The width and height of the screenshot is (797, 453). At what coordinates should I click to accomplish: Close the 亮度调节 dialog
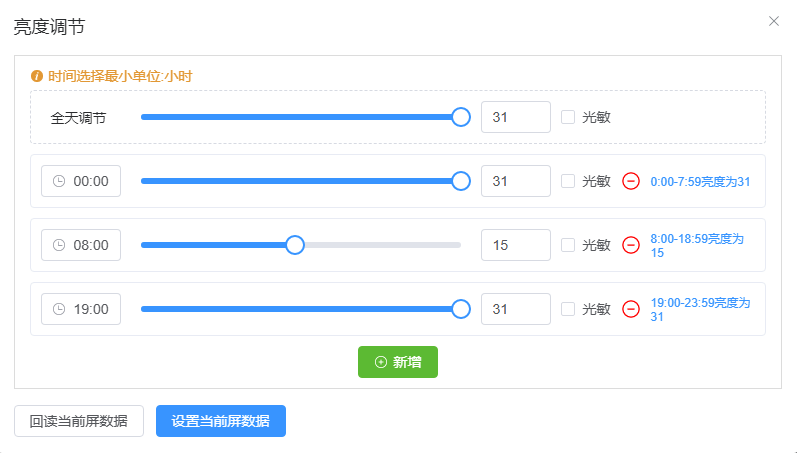tap(774, 21)
